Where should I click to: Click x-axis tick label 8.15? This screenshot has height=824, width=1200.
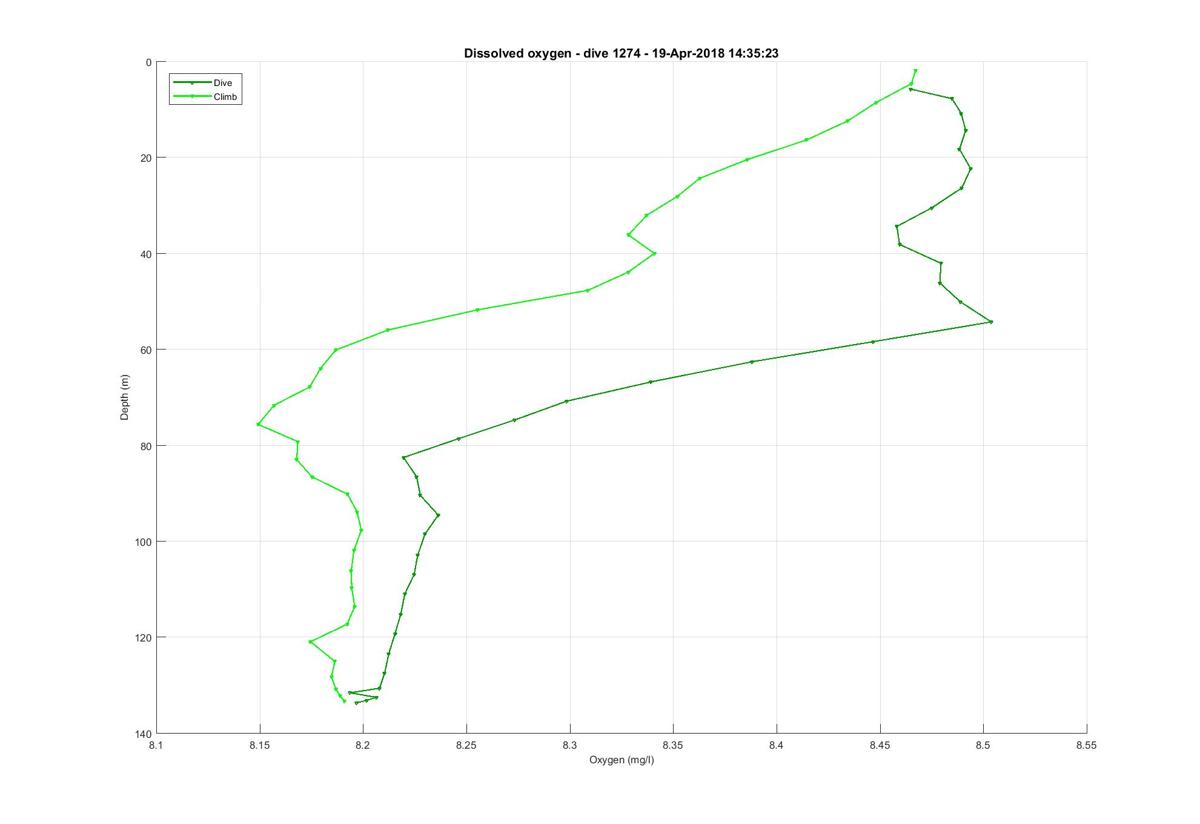coord(260,745)
